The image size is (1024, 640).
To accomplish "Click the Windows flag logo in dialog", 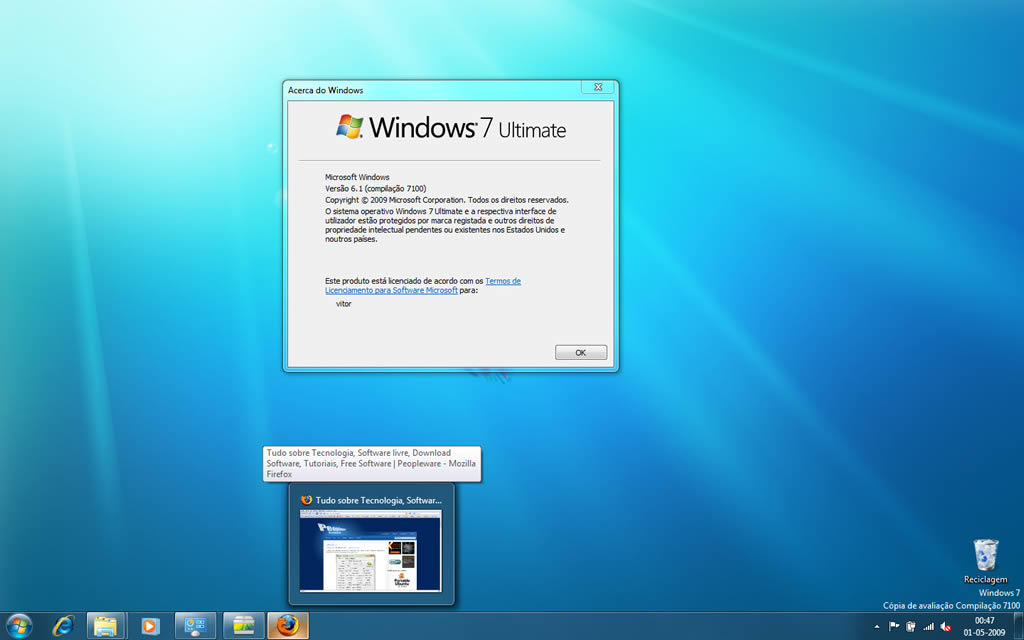I will (x=349, y=127).
